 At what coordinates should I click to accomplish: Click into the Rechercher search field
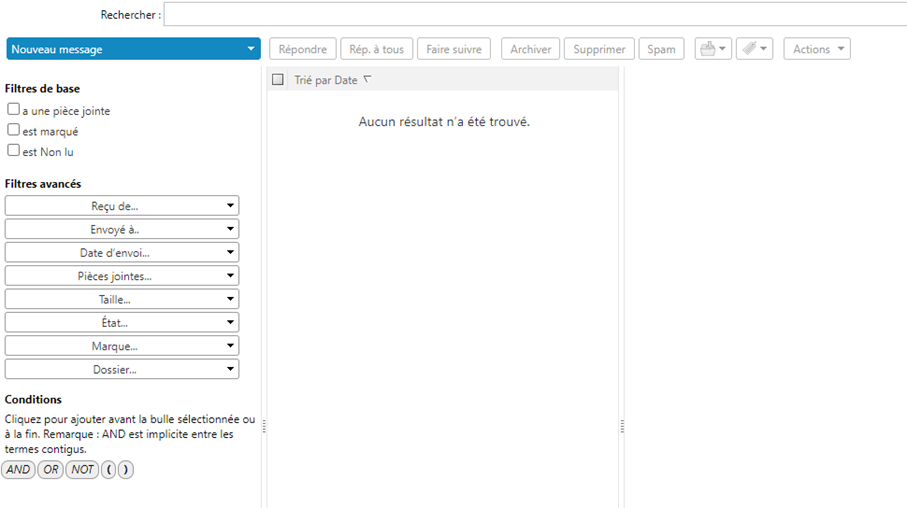[x=535, y=15]
